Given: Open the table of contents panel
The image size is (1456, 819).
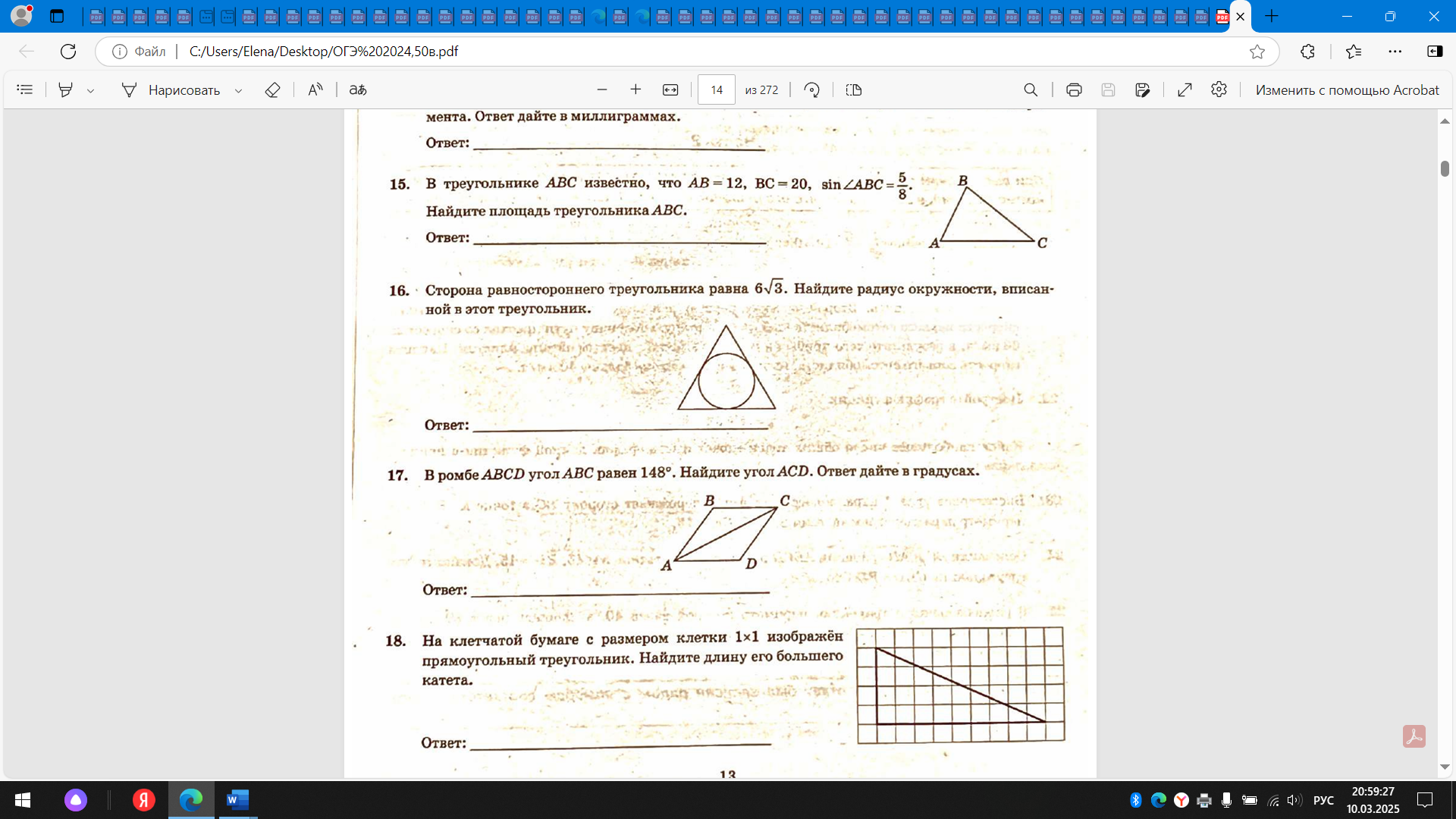Looking at the screenshot, I should click(24, 89).
